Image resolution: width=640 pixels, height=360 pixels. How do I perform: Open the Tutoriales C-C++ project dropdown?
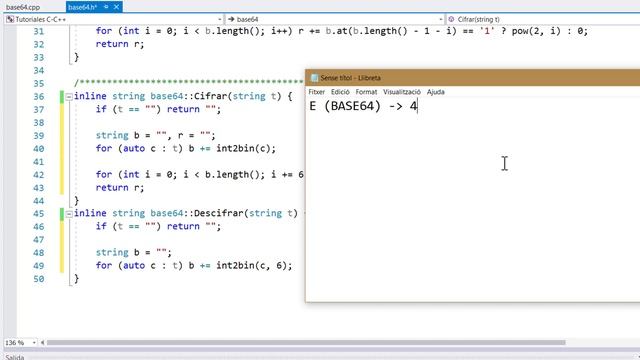tap(220, 19)
